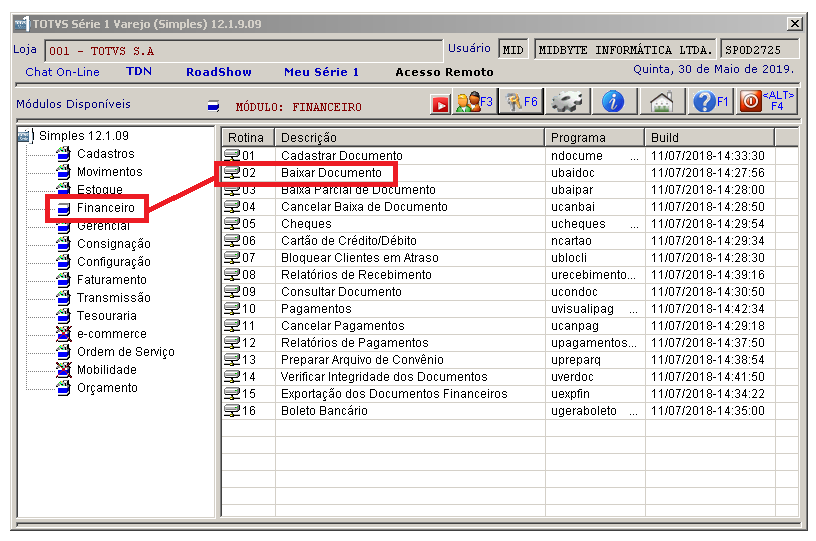Click routine 01 computer icon
The width and height of the screenshot is (816, 541).
(232, 155)
